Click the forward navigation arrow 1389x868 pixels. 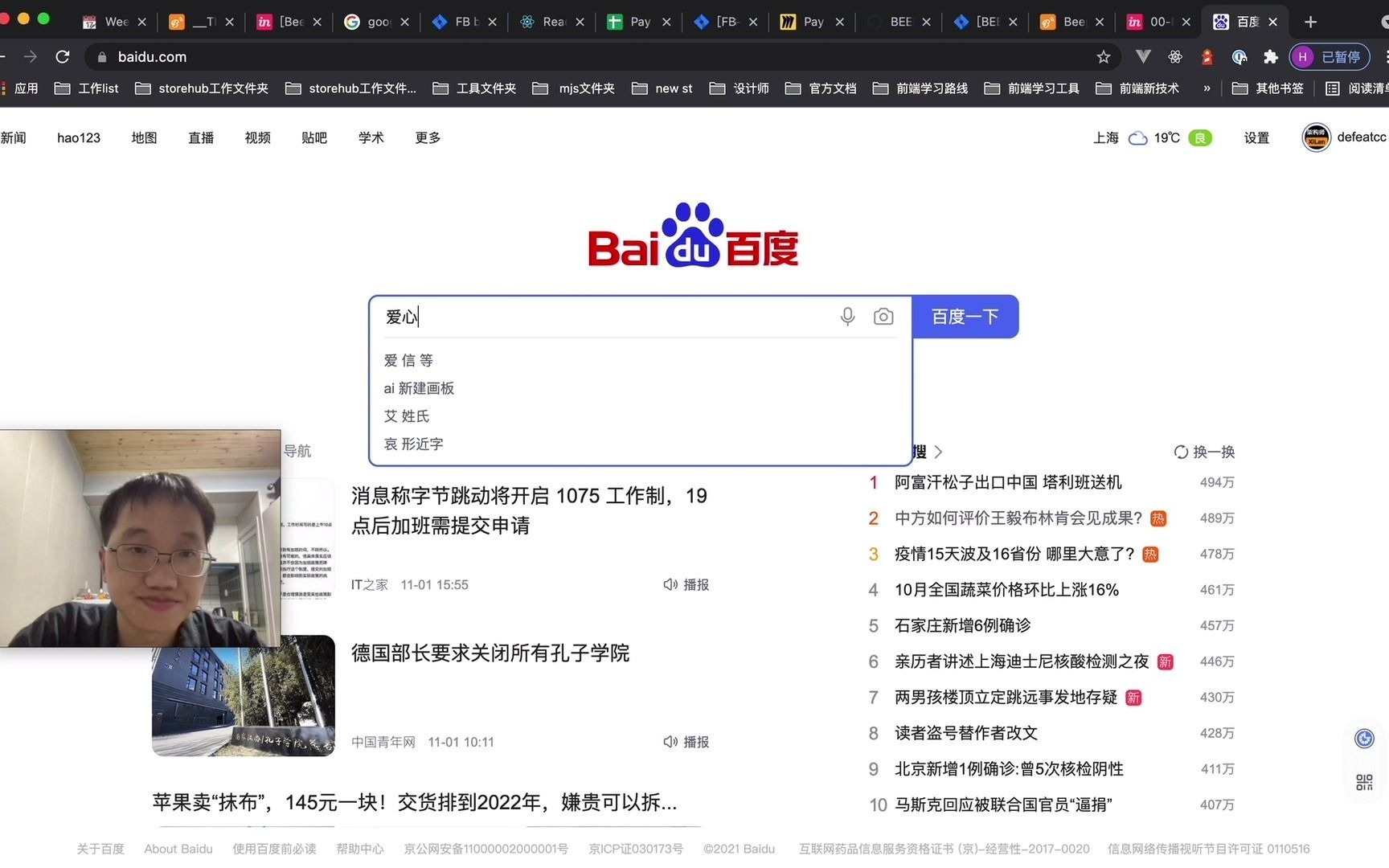[x=31, y=57]
